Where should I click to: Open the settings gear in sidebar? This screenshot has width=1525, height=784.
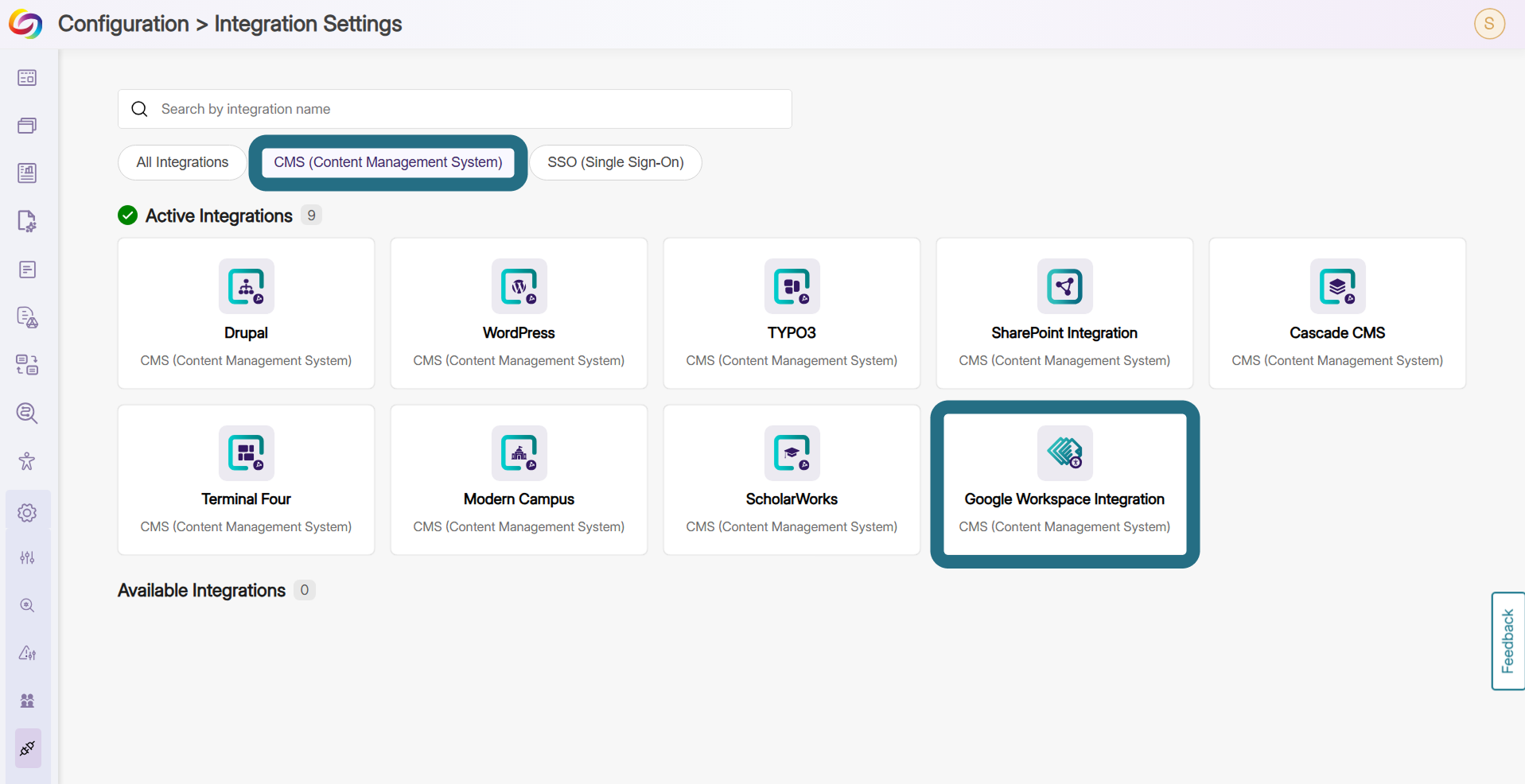pos(27,513)
